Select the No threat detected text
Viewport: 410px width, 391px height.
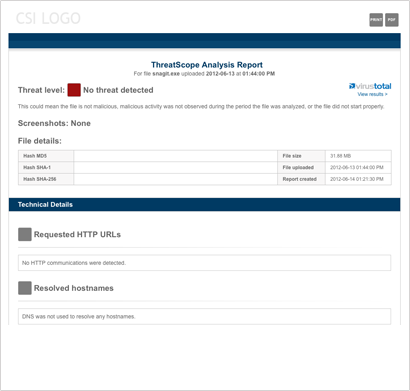[x=118, y=90]
